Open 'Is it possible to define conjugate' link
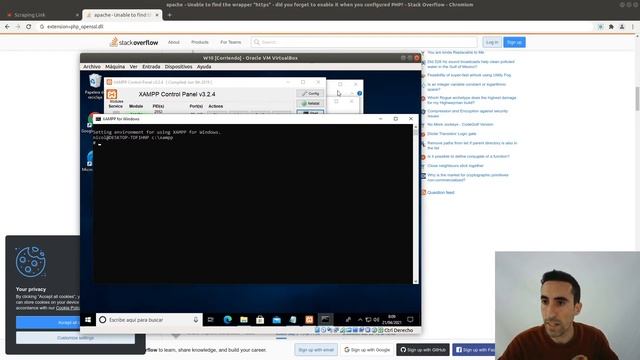Viewport: 640px width, 360px height. [469, 156]
